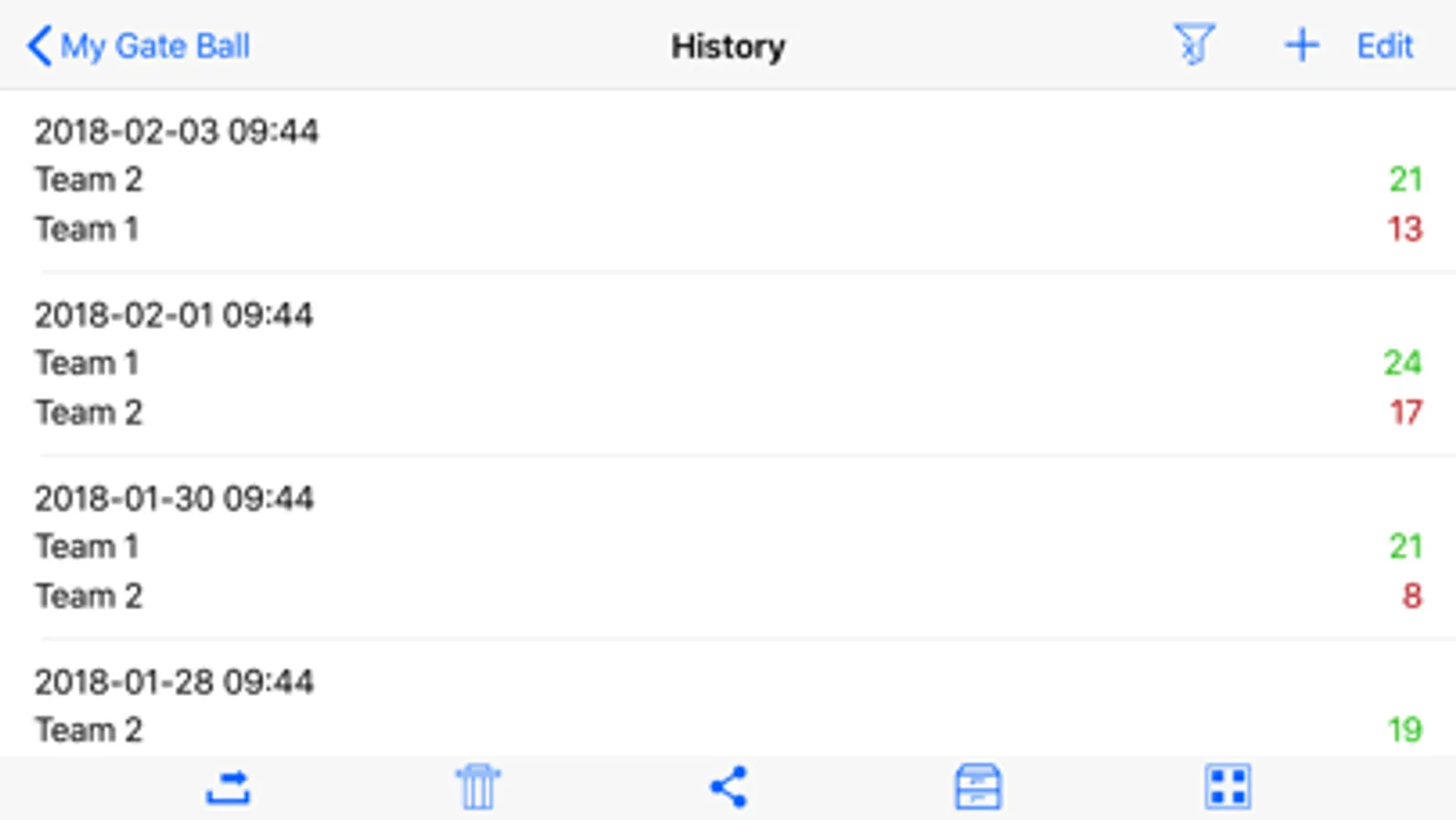Screen dimensions: 1456x820
Task: Tap the filter funnel icon
Action: pos(1194,45)
